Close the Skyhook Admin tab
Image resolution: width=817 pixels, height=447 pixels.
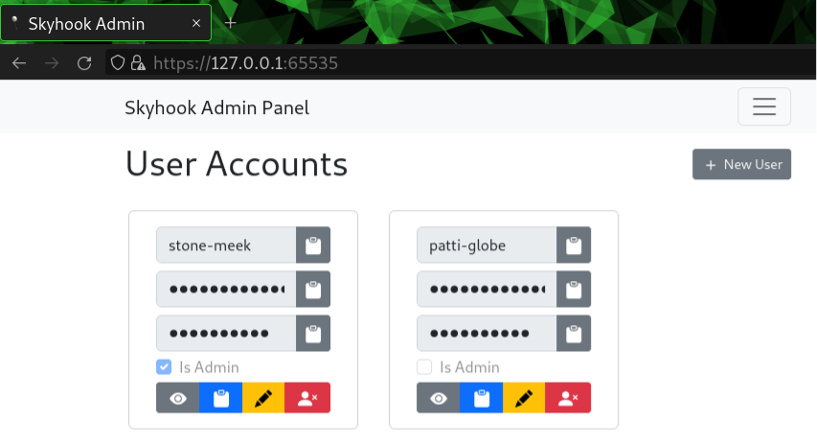[x=197, y=22]
